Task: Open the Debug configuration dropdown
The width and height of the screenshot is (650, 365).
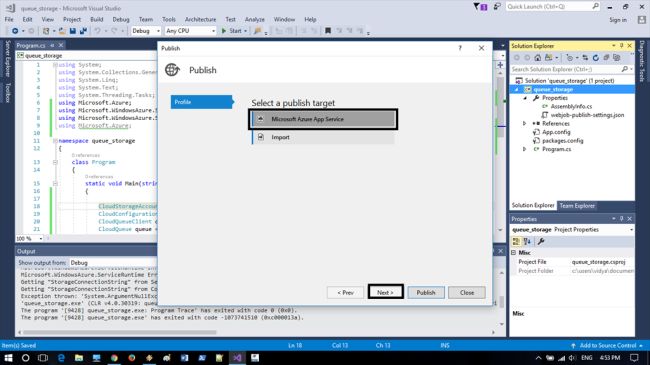Action: 146,31
